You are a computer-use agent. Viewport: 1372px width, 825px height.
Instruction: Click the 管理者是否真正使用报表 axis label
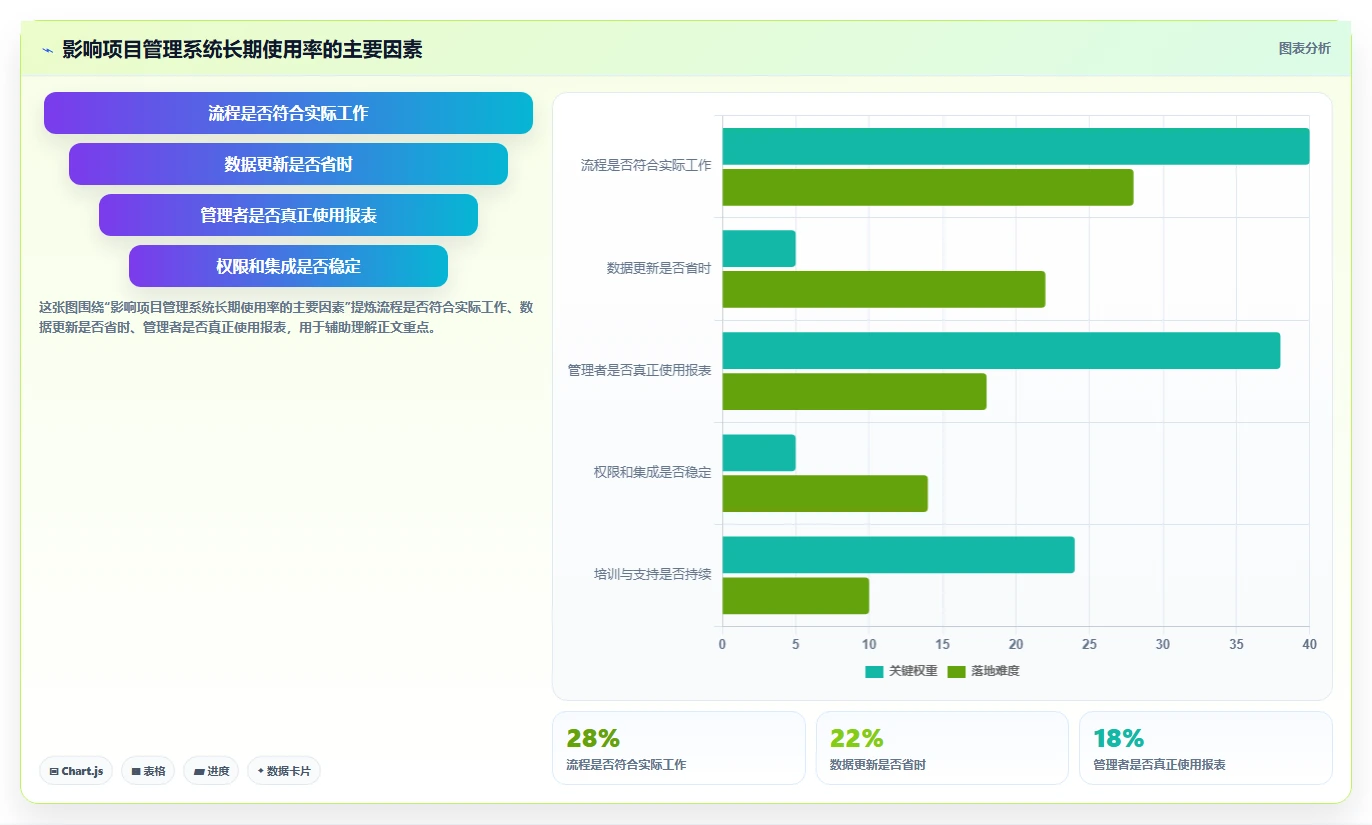pyautogui.click(x=639, y=370)
